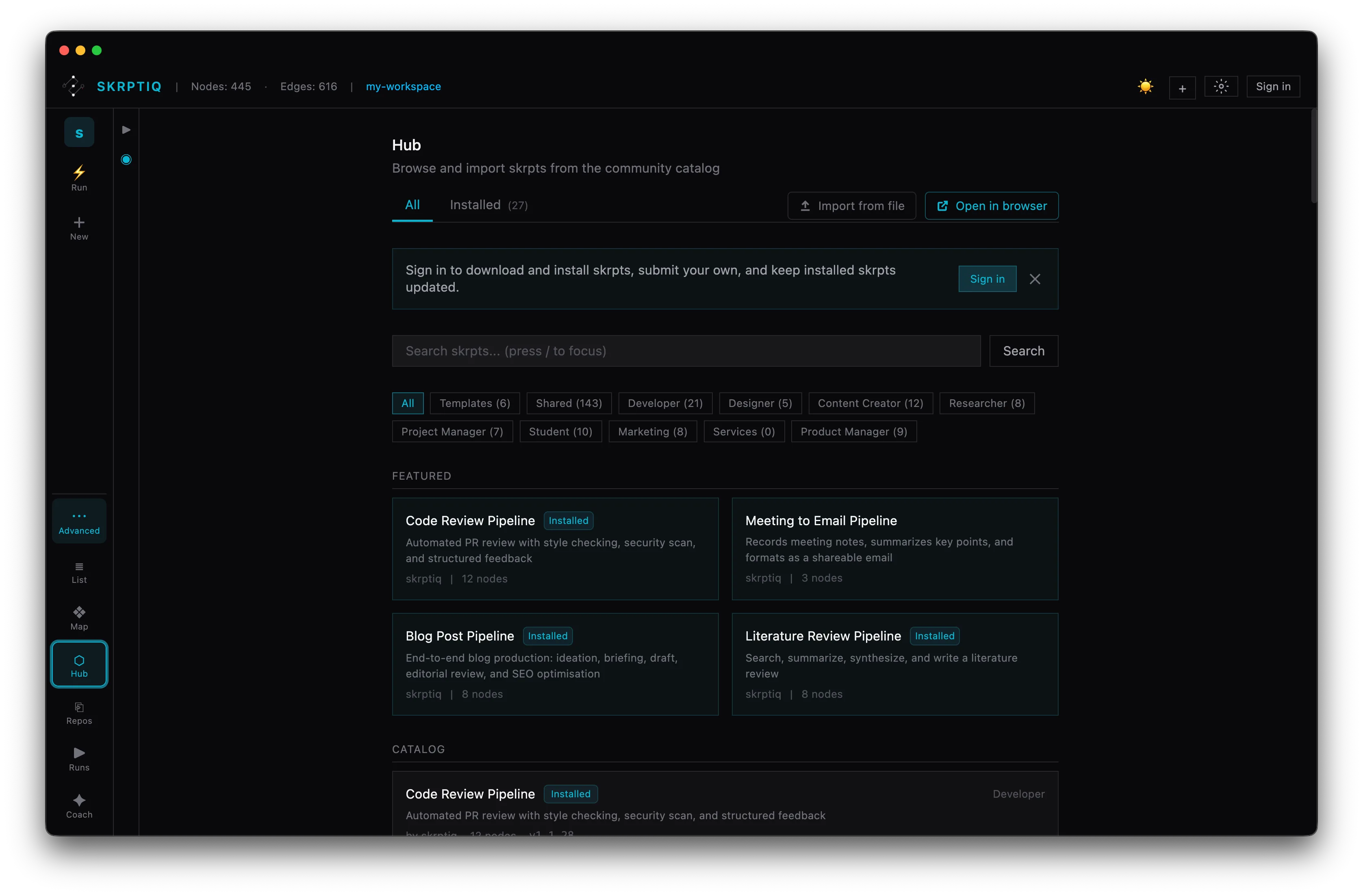Filter by Templates (6)
This screenshot has width=1363, height=896.
474,403
